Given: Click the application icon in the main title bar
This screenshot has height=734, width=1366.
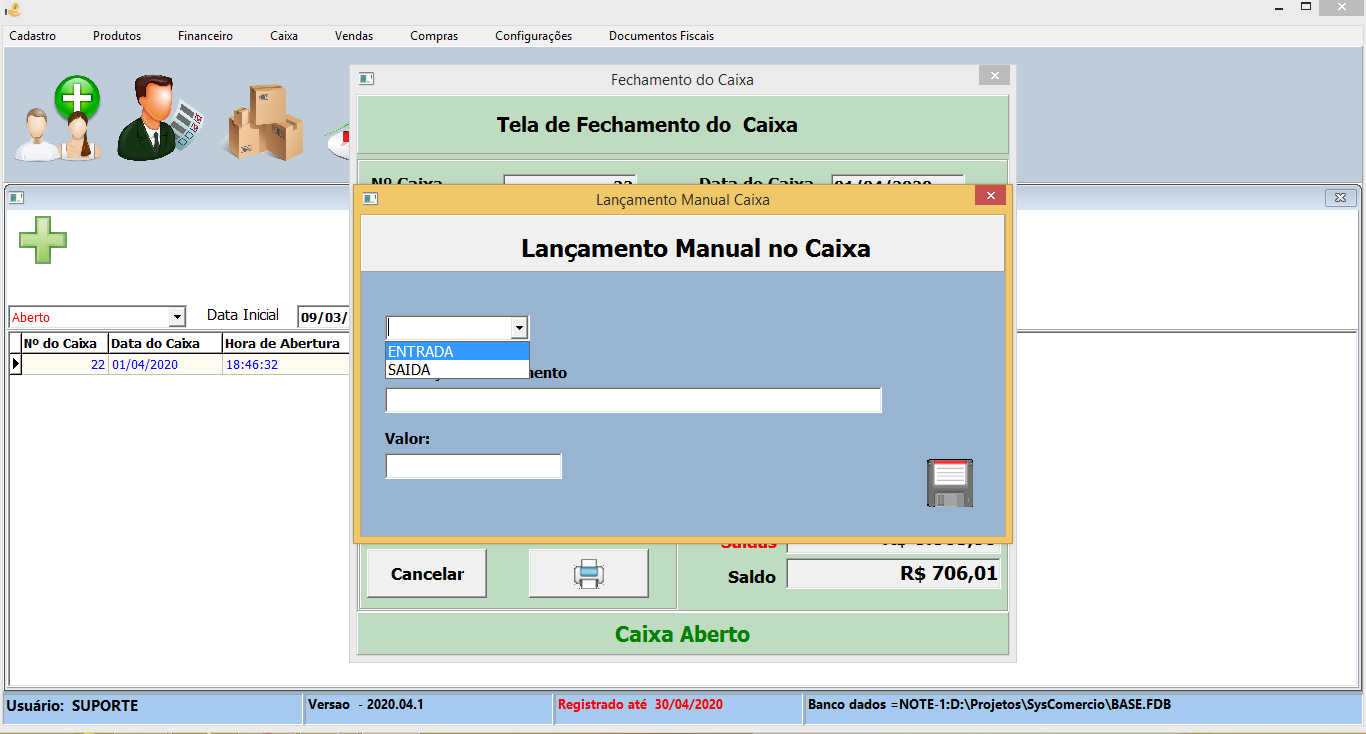Looking at the screenshot, I should tap(10, 11).
